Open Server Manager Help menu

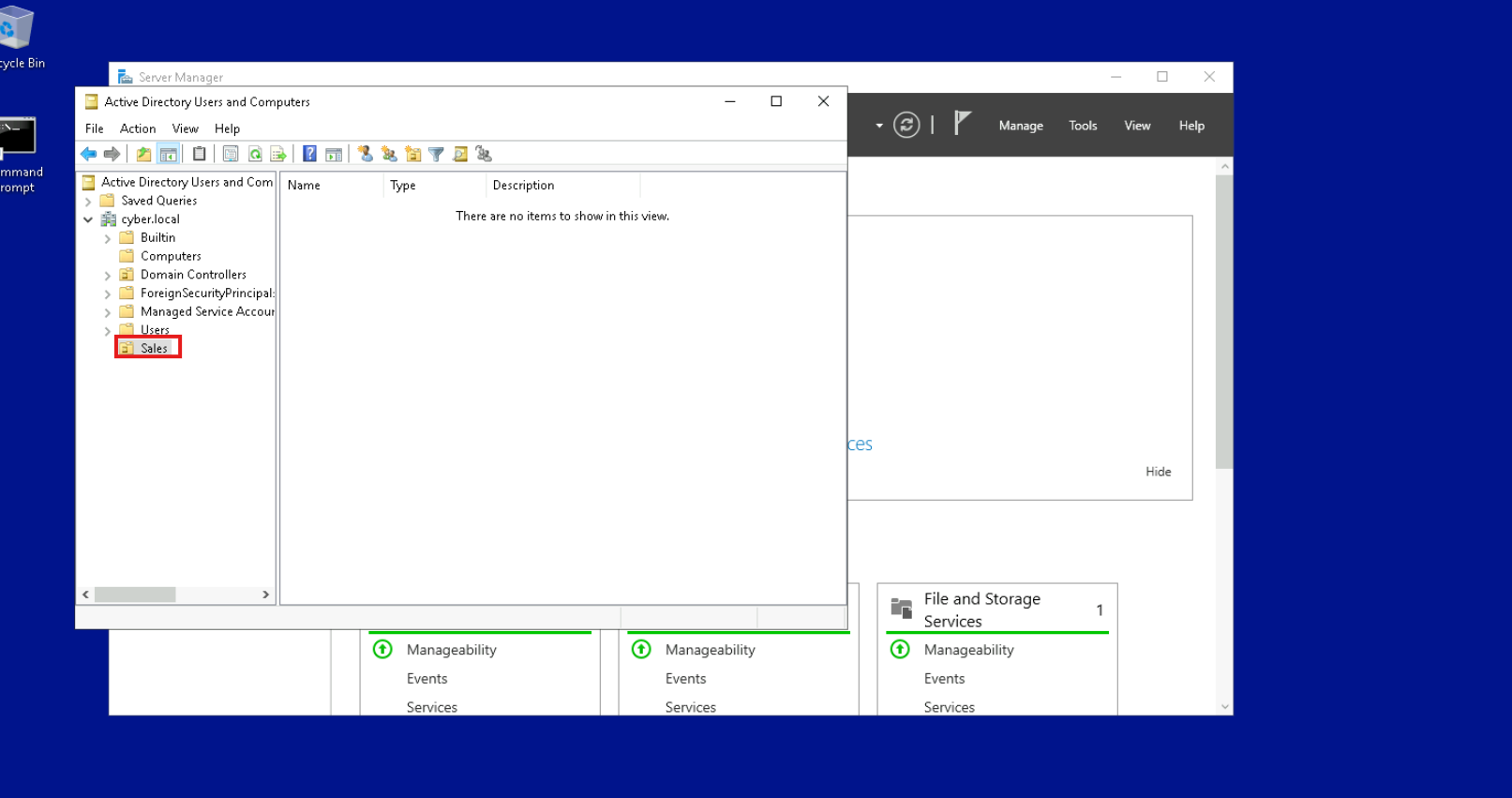point(1191,126)
